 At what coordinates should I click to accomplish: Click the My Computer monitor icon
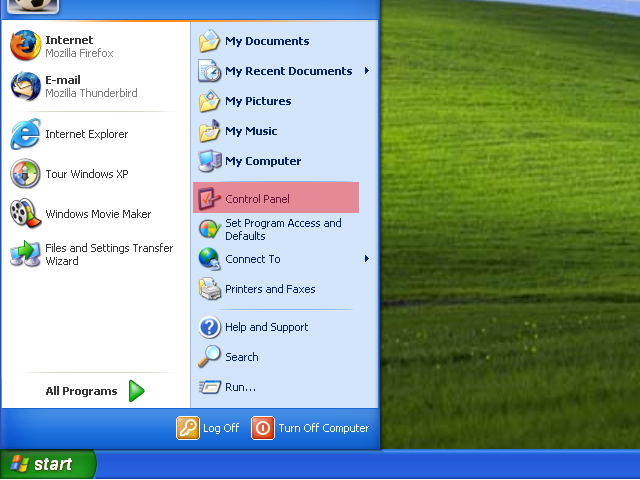(x=209, y=161)
